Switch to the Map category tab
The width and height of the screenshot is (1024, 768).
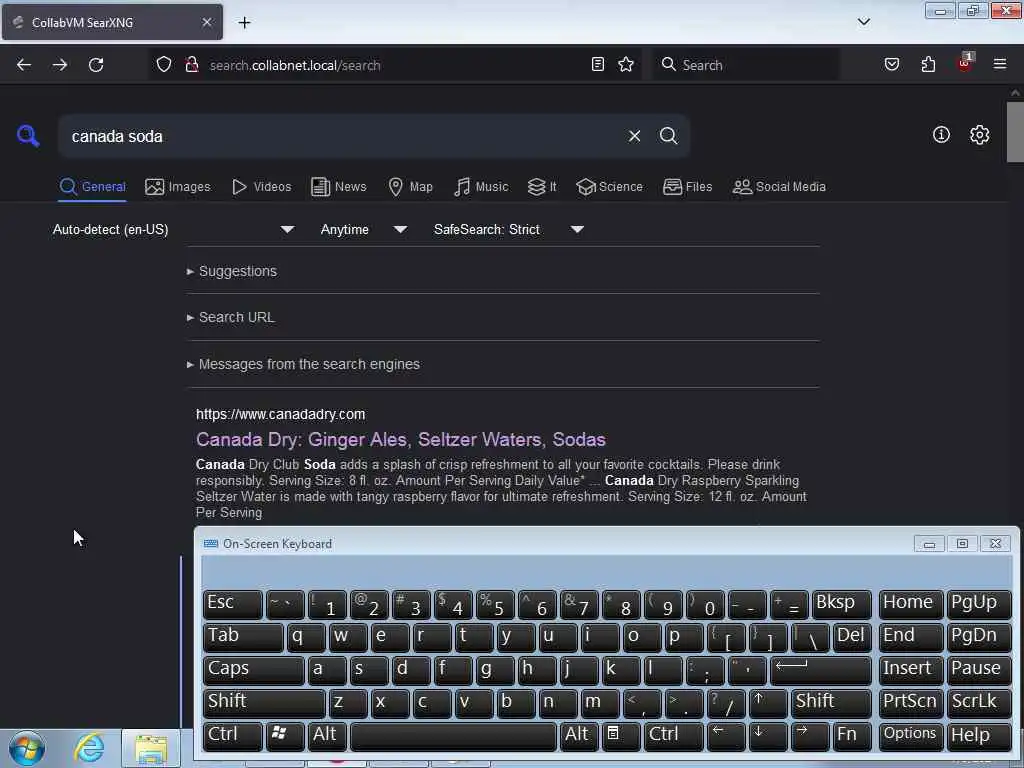coord(410,187)
